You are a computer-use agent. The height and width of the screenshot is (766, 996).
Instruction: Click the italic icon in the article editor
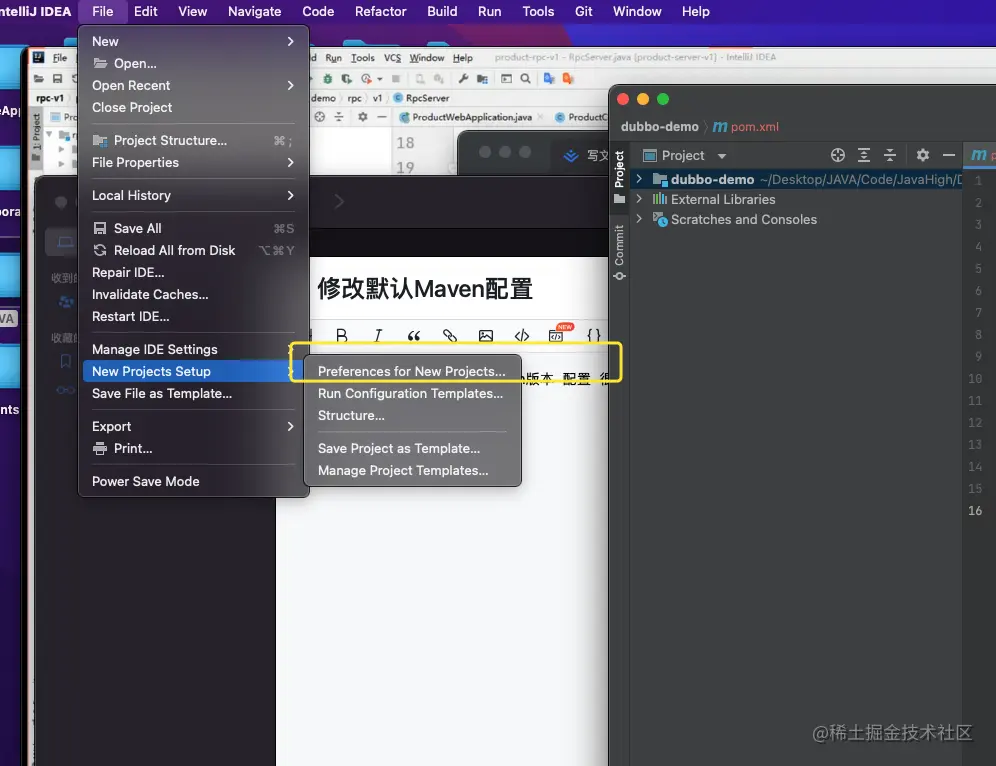coord(378,335)
